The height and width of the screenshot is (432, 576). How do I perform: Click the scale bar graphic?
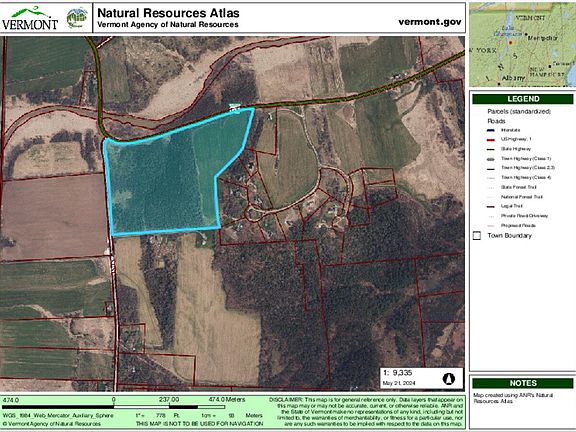(114, 407)
